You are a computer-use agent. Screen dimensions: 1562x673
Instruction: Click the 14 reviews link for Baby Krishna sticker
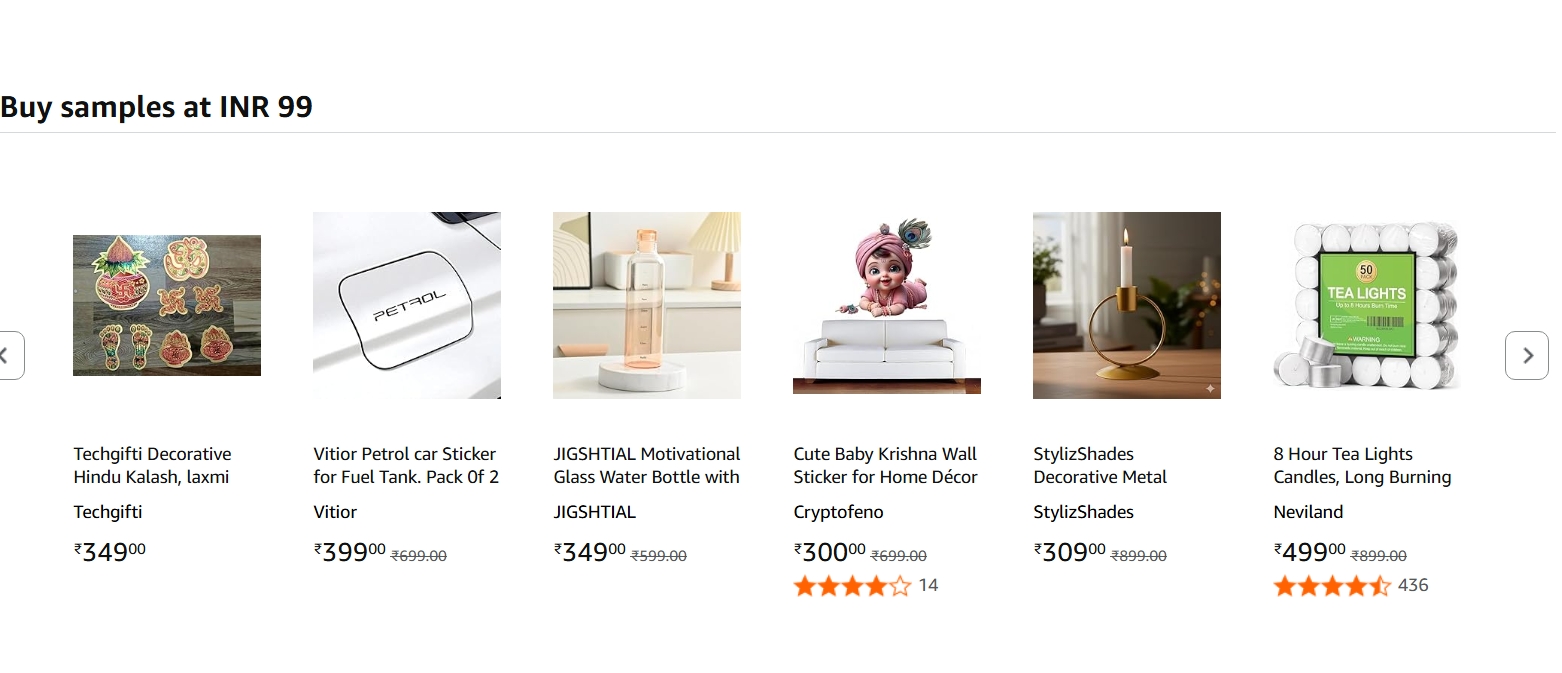[930, 585]
